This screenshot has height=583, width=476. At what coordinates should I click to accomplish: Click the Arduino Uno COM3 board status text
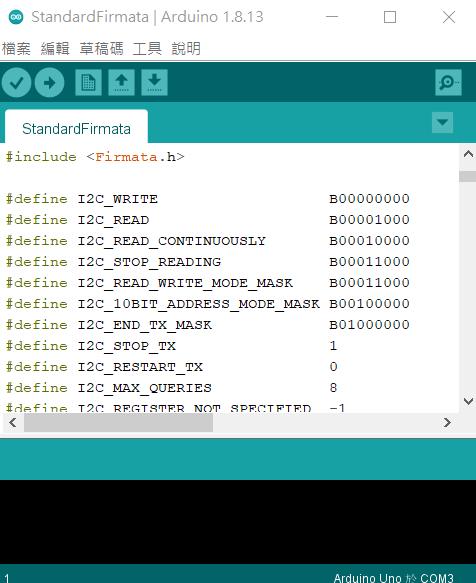(x=393, y=577)
